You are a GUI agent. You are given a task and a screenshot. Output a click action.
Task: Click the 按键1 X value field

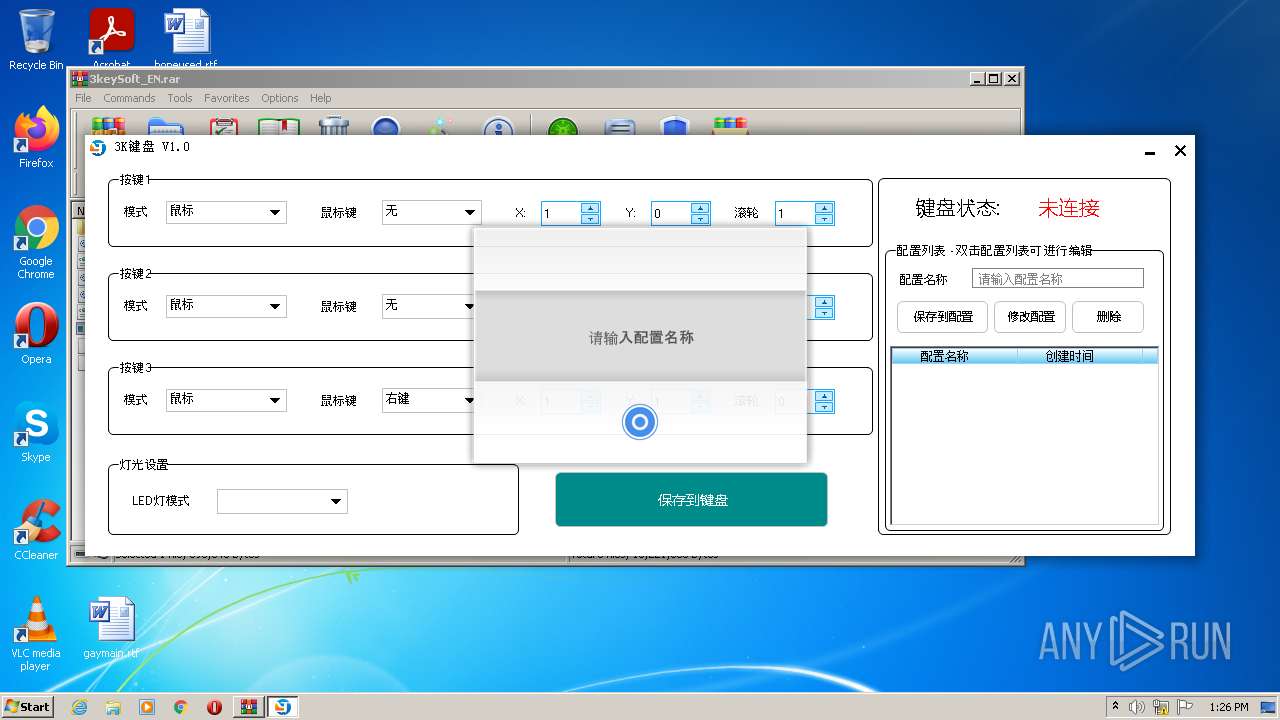[x=561, y=213]
